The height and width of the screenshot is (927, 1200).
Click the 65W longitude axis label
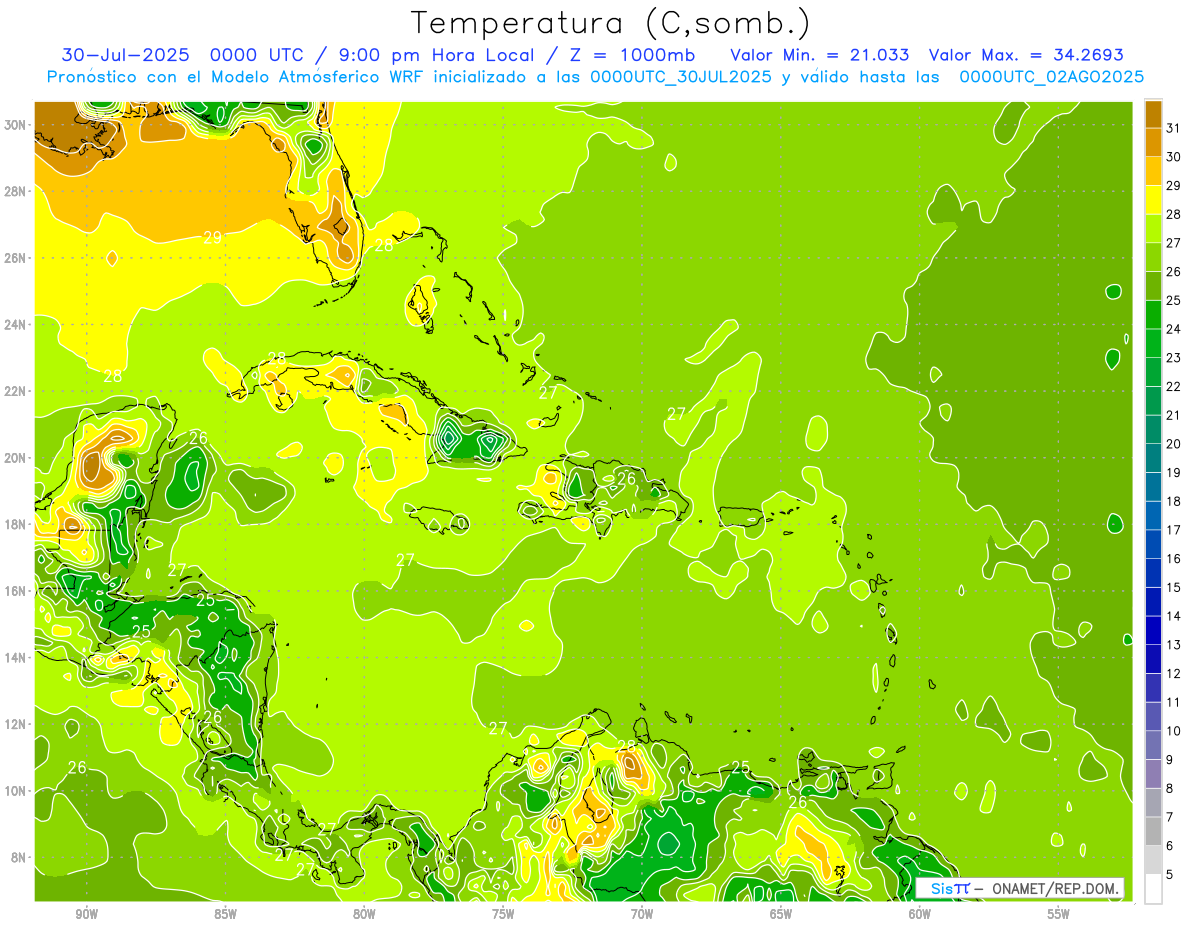tap(781, 914)
